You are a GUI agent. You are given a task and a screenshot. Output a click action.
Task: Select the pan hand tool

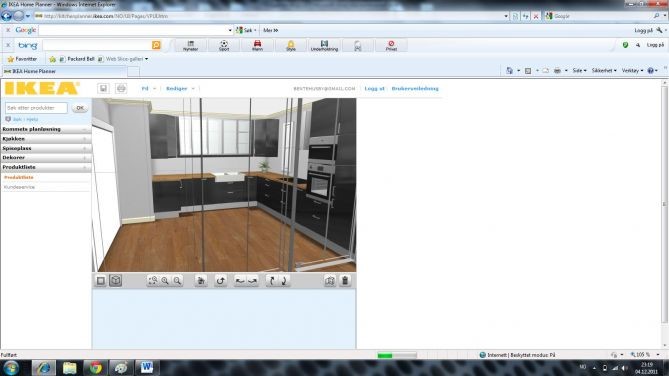click(x=201, y=281)
